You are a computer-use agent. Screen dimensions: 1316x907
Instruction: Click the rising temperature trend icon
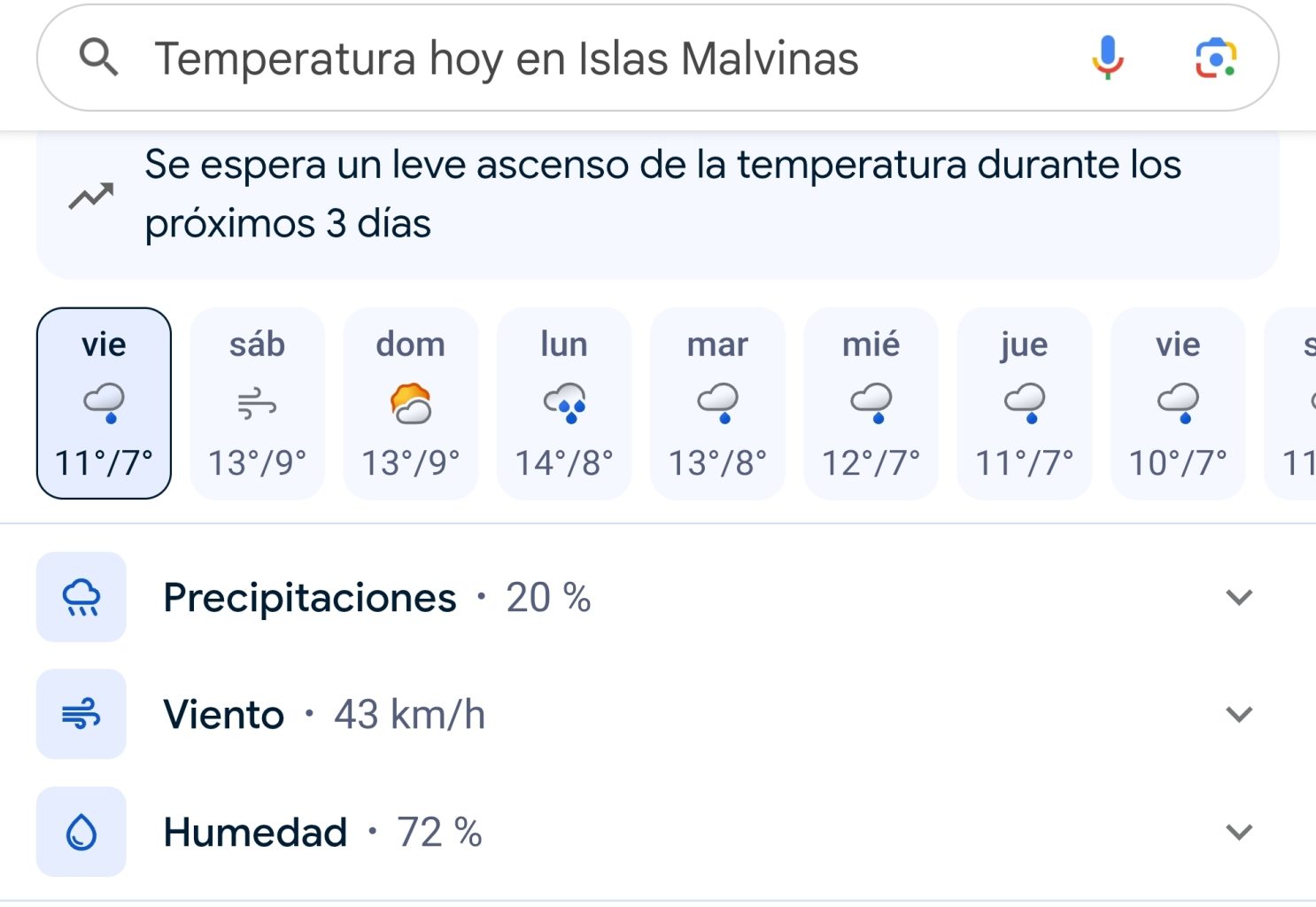(x=91, y=196)
